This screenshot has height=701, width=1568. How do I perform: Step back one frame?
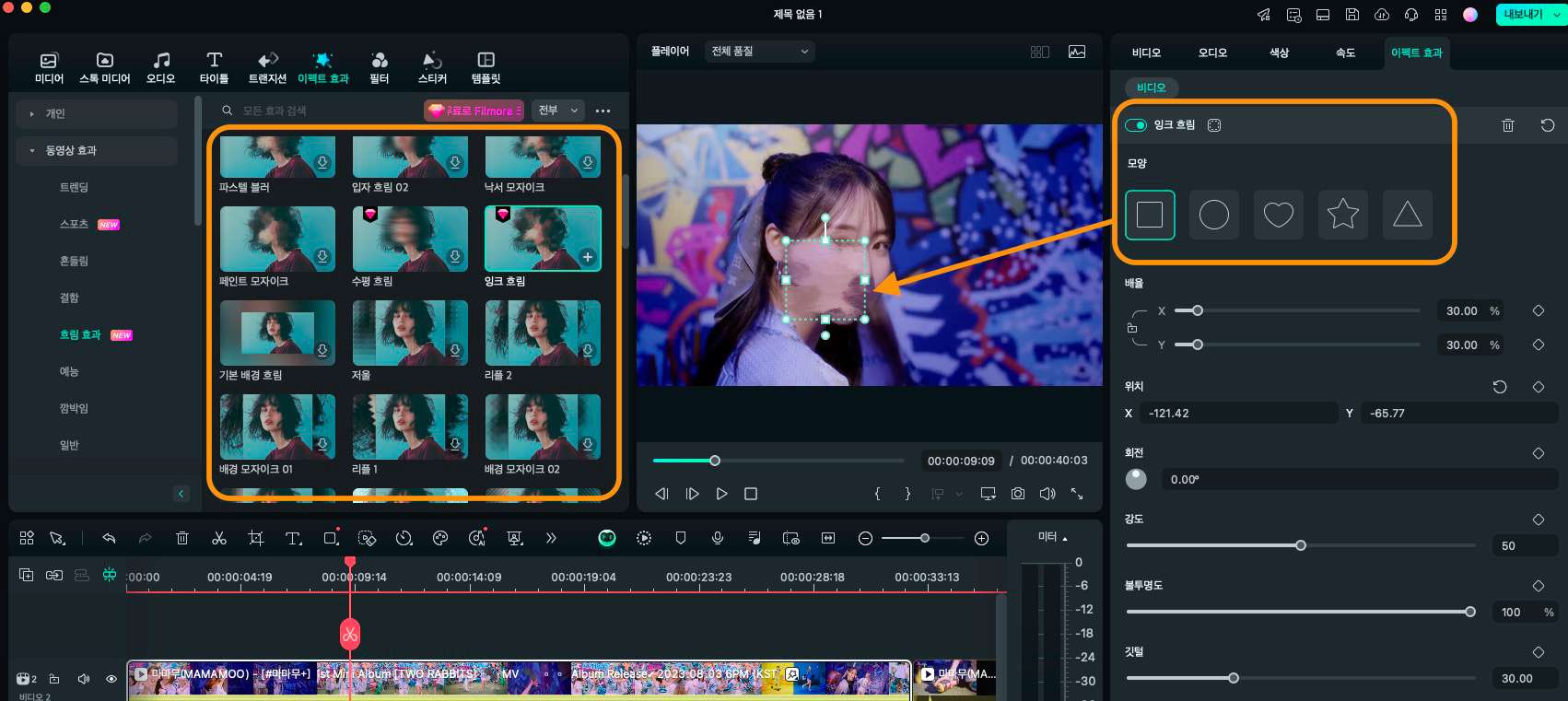661,494
